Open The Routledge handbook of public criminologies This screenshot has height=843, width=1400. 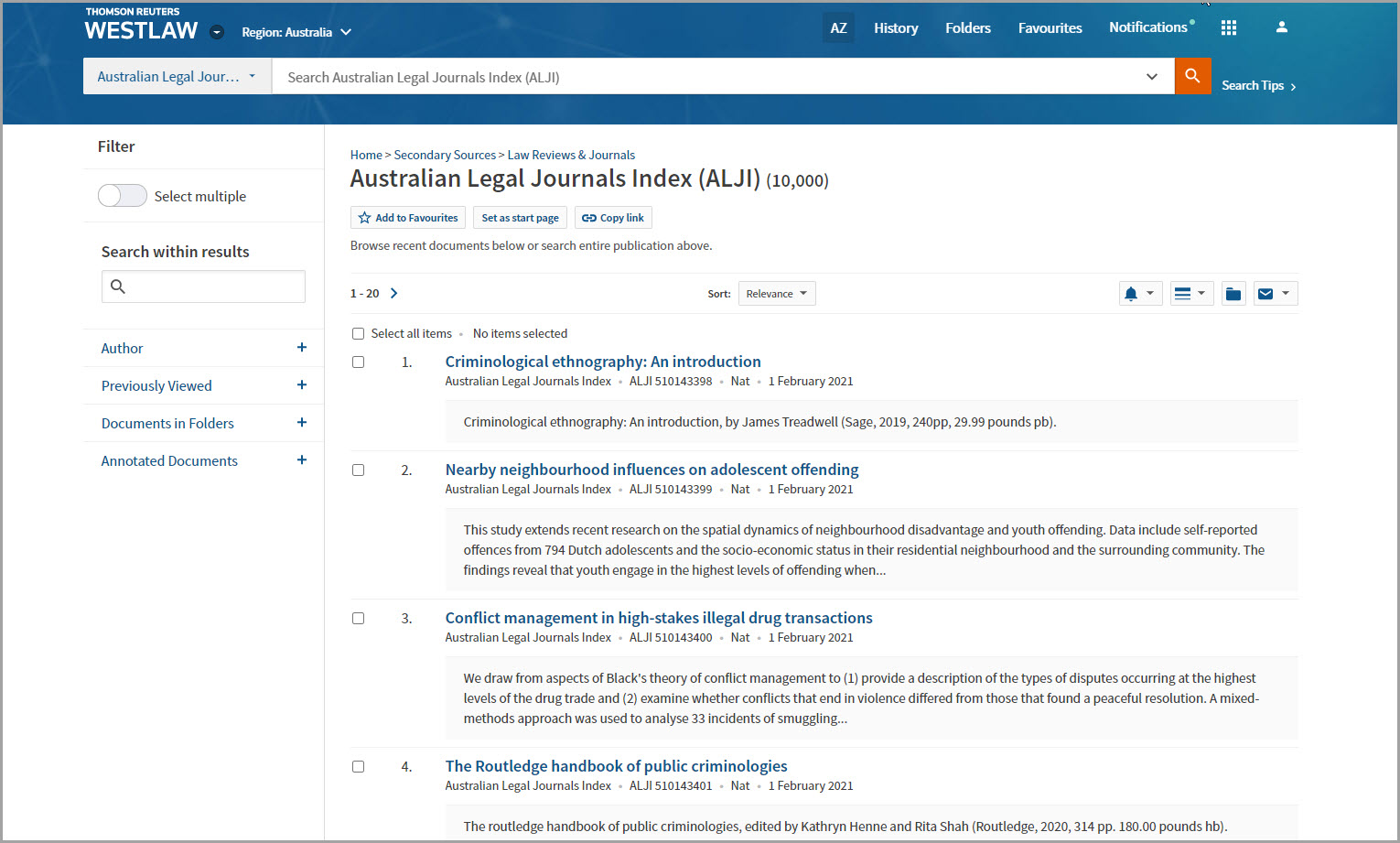616,766
